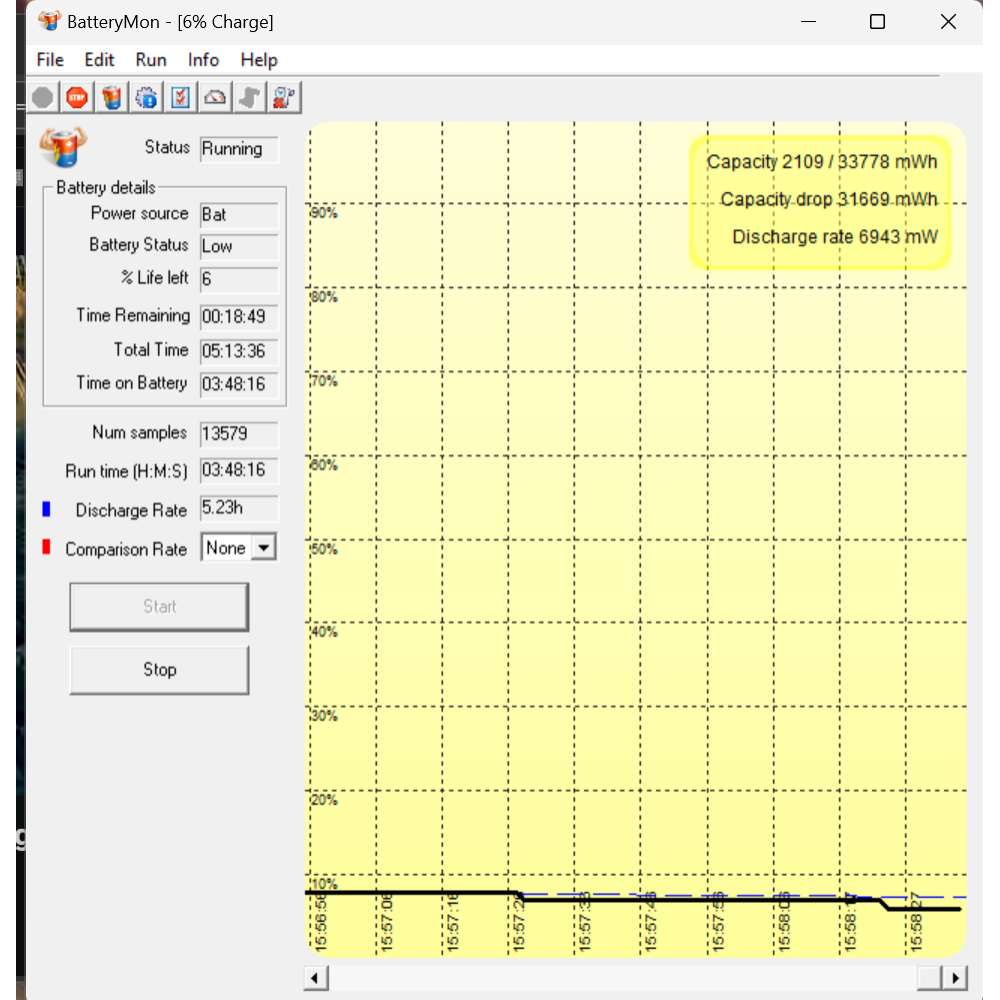The height and width of the screenshot is (1000, 1000).
Task: Click the yellow capacity info box on graph
Action: 821,202
